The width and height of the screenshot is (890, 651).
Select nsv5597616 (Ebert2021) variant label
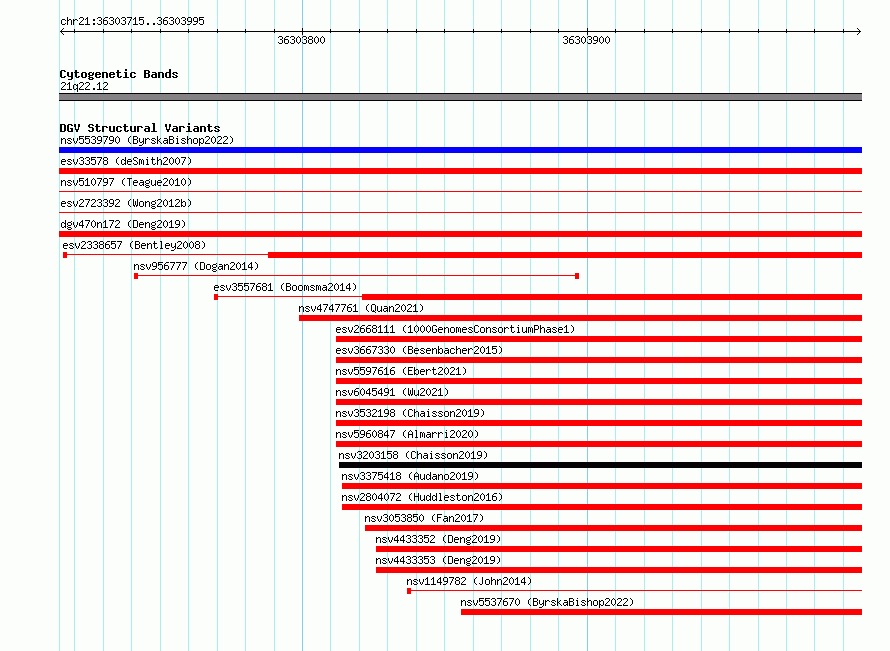[x=401, y=371]
